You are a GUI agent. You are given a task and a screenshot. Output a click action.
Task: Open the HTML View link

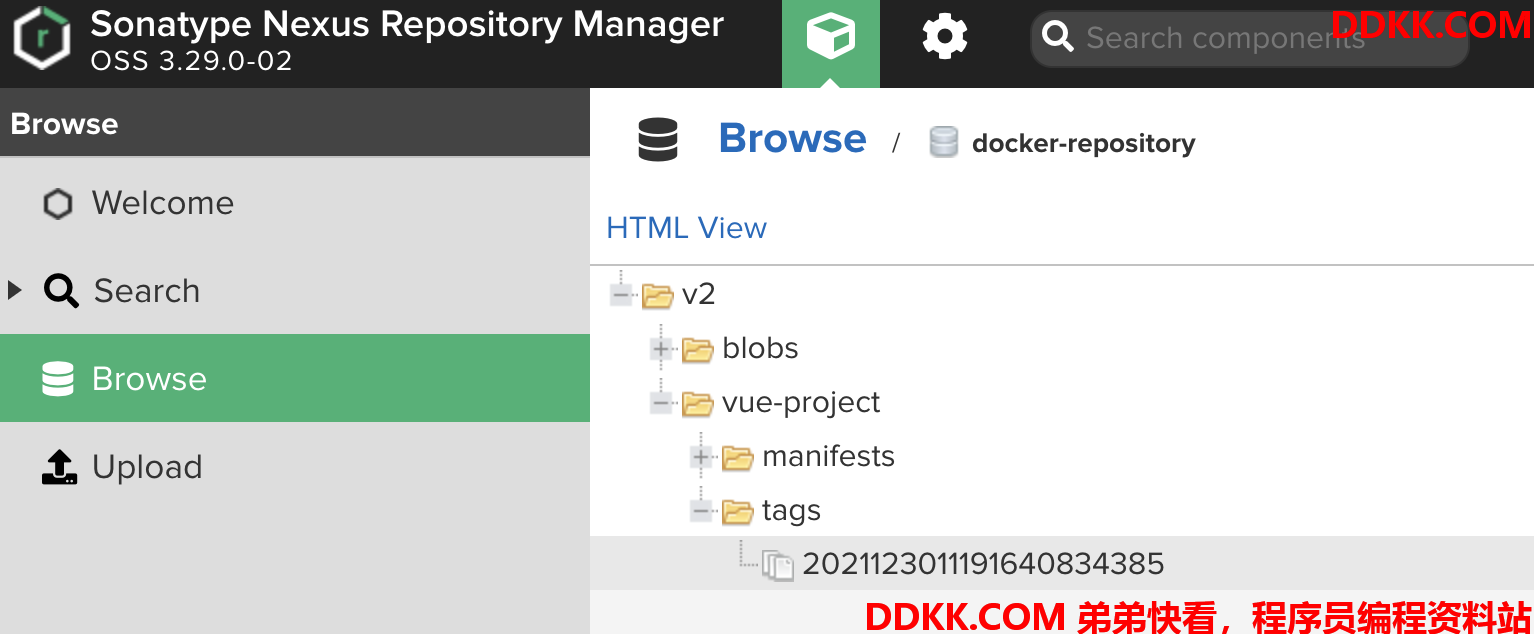(686, 228)
